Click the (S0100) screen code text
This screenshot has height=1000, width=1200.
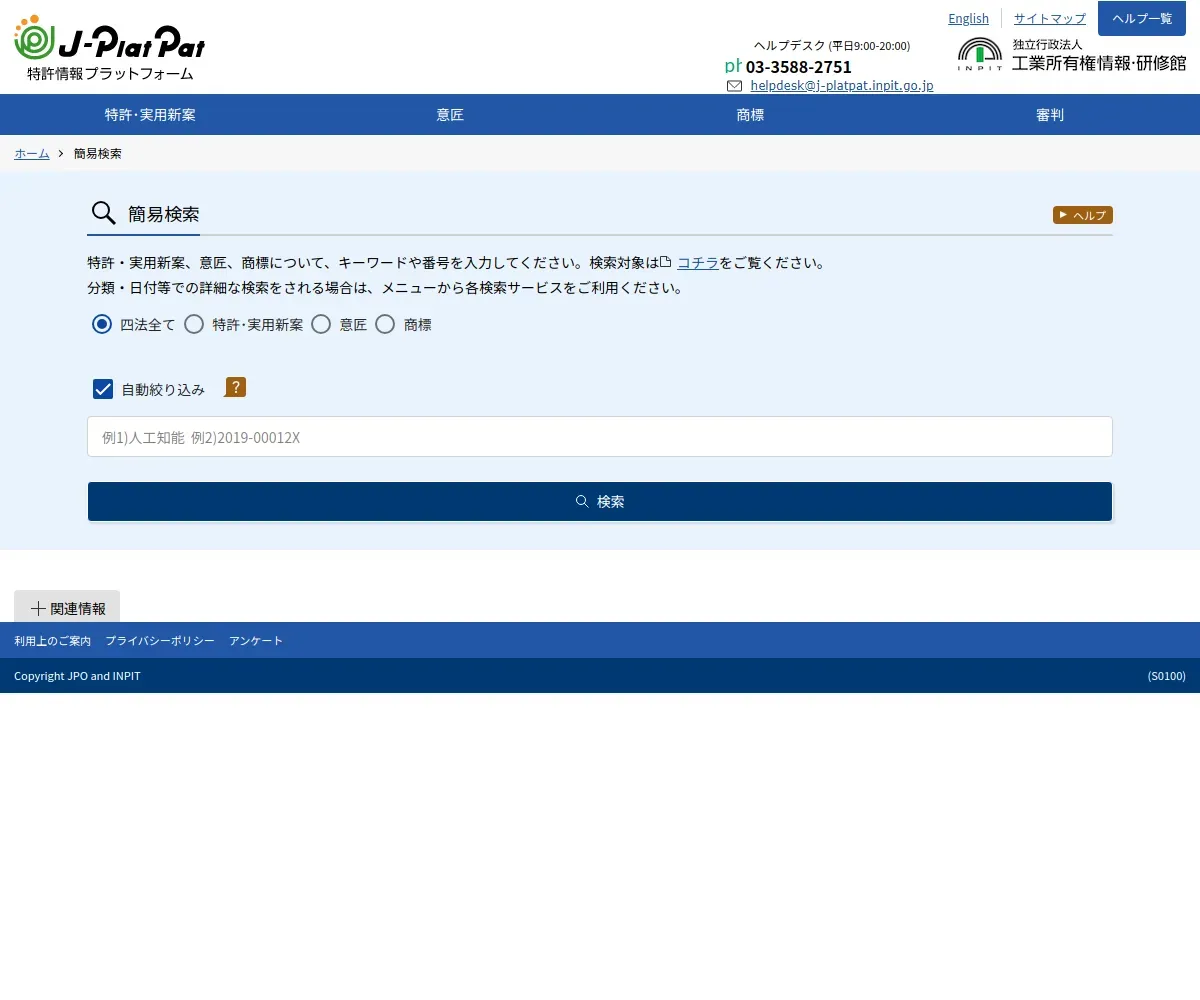tap(1167, 676)
